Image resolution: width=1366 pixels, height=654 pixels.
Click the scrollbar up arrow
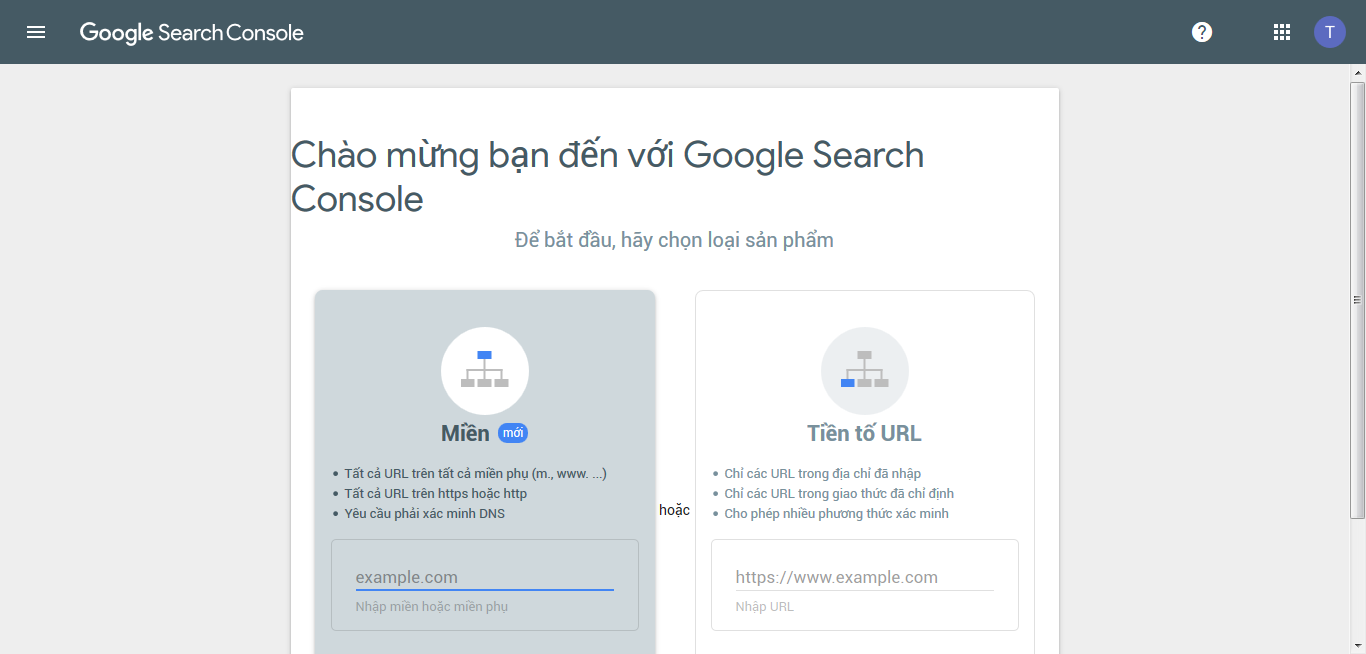pyautogui.click(x=1357, y=73)
